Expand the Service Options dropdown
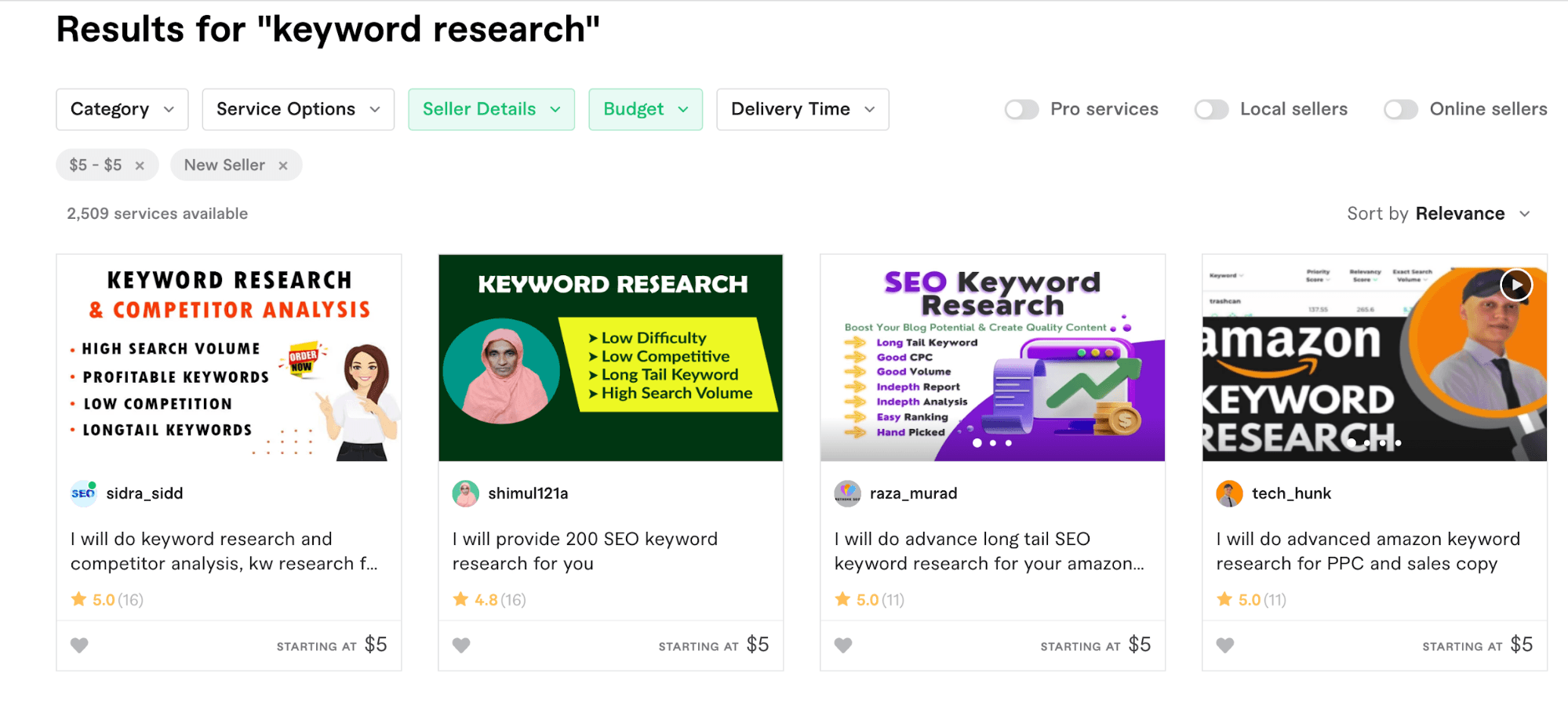 (x=298, y=109)
